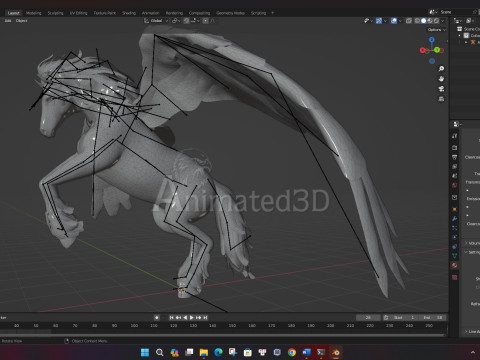Screen dimensions: 480x360
Task: Switch to the Modeling workspace tab
Action: click(x=33, y=13)
